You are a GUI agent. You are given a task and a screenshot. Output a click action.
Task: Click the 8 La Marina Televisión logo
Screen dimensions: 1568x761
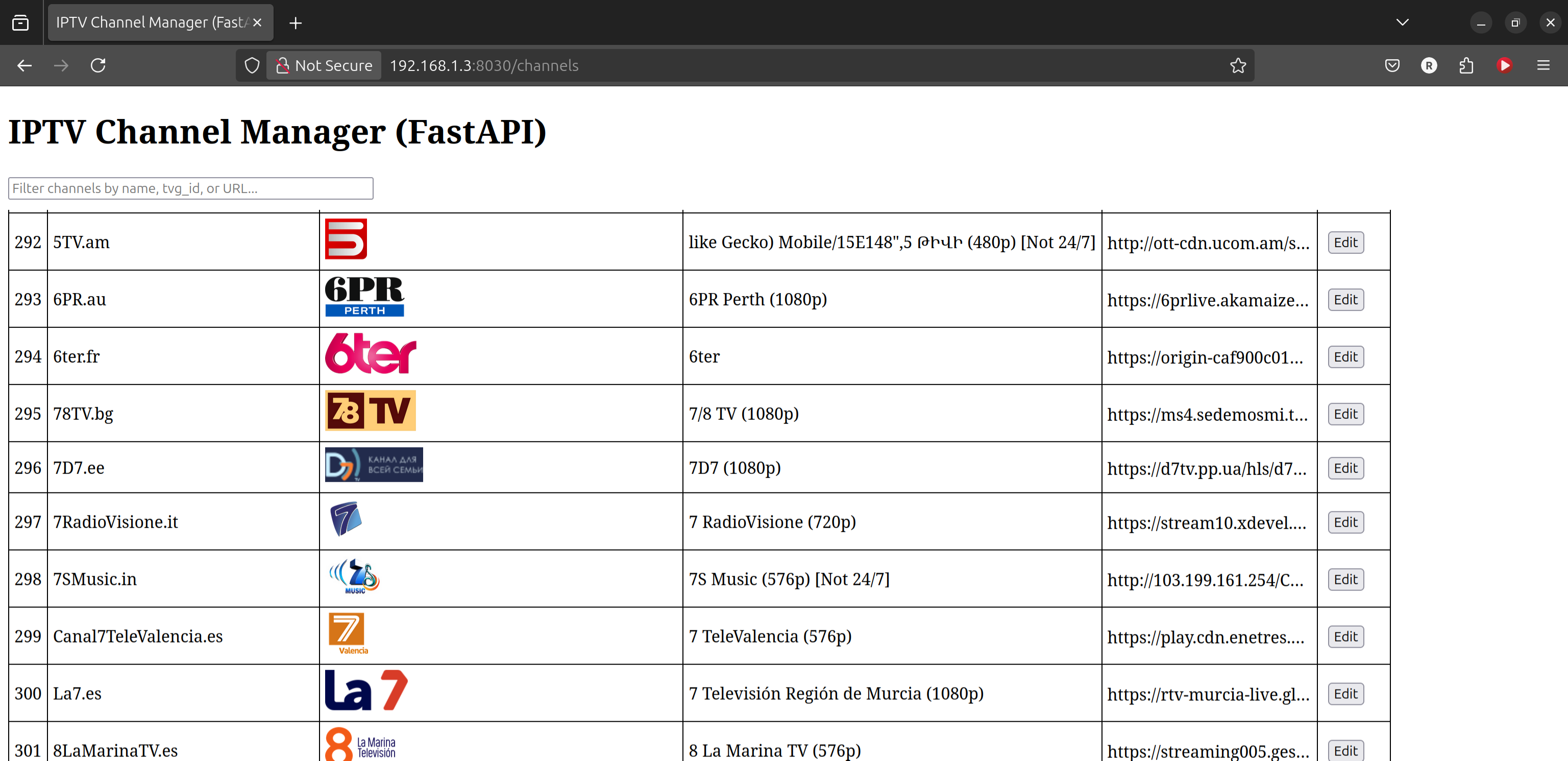[360, 744]
